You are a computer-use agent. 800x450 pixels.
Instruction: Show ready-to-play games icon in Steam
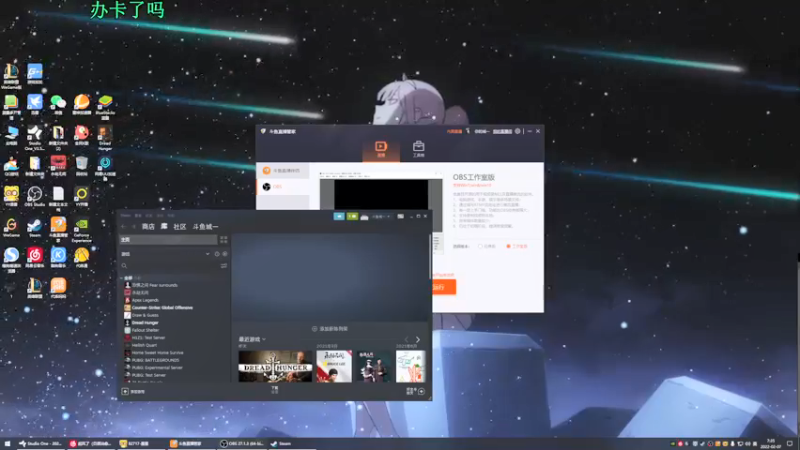click(224, 254)
